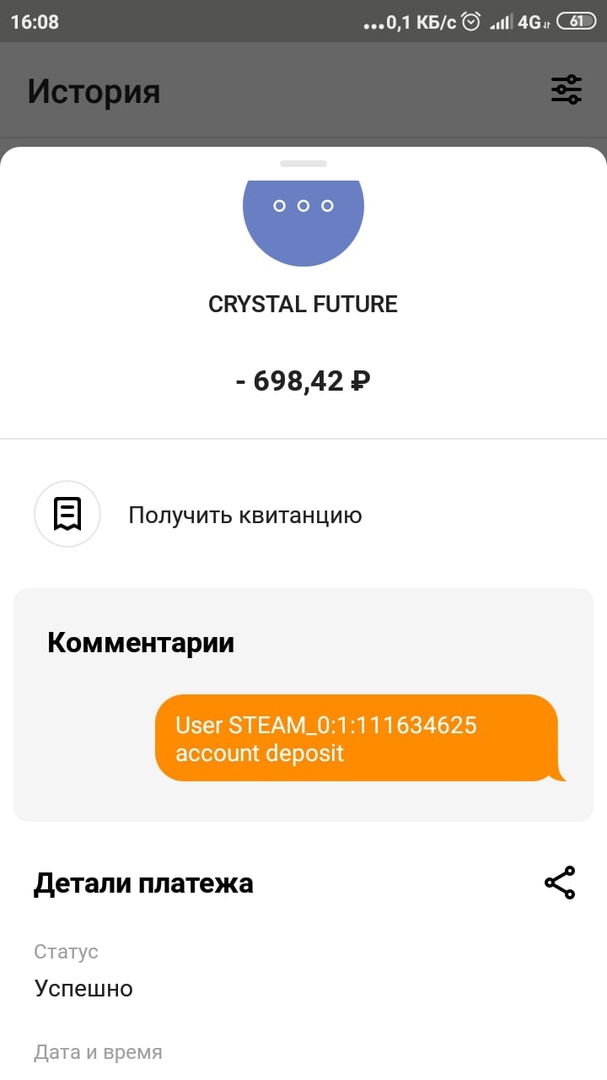Open the history filter settings icon
The width and height of the screenshot is (607, 1080).
[566, 90]
